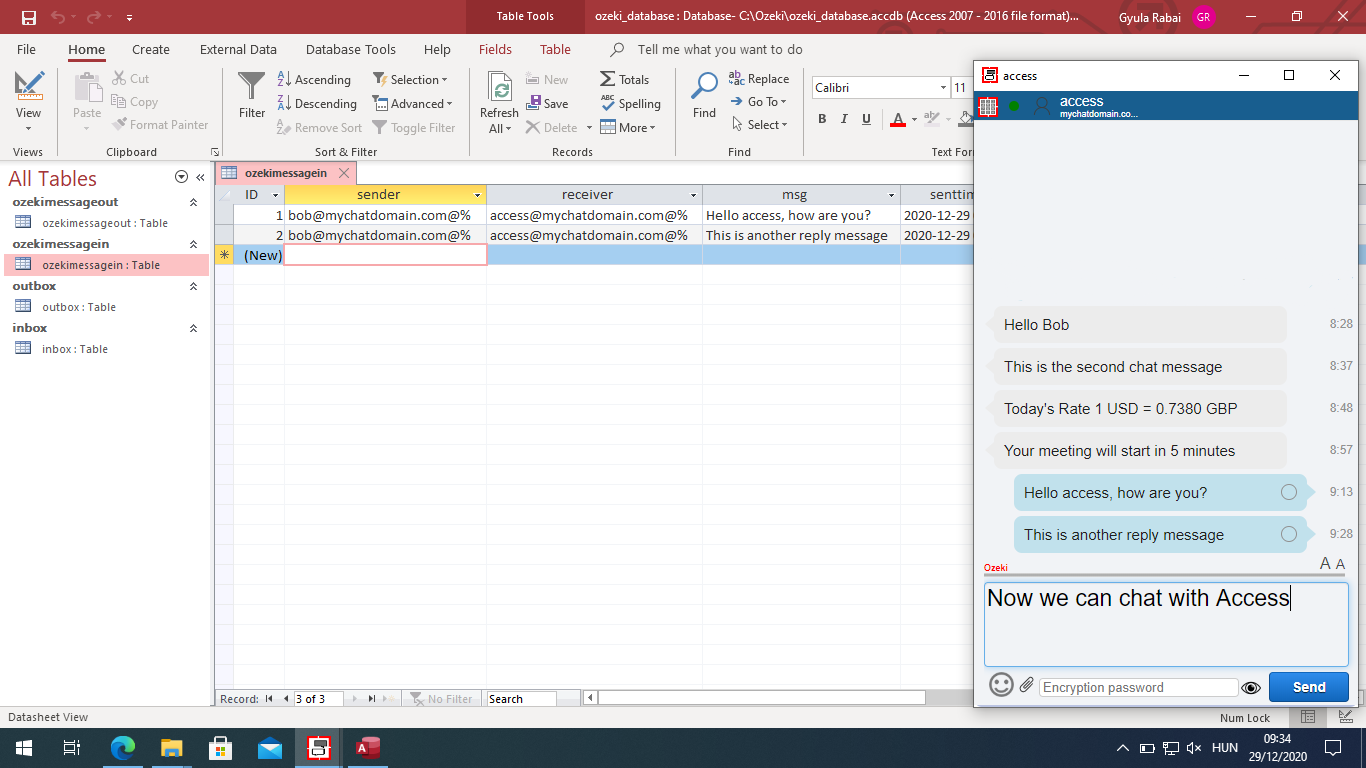Open the emoji picker in chat

tap(1001, 685)
